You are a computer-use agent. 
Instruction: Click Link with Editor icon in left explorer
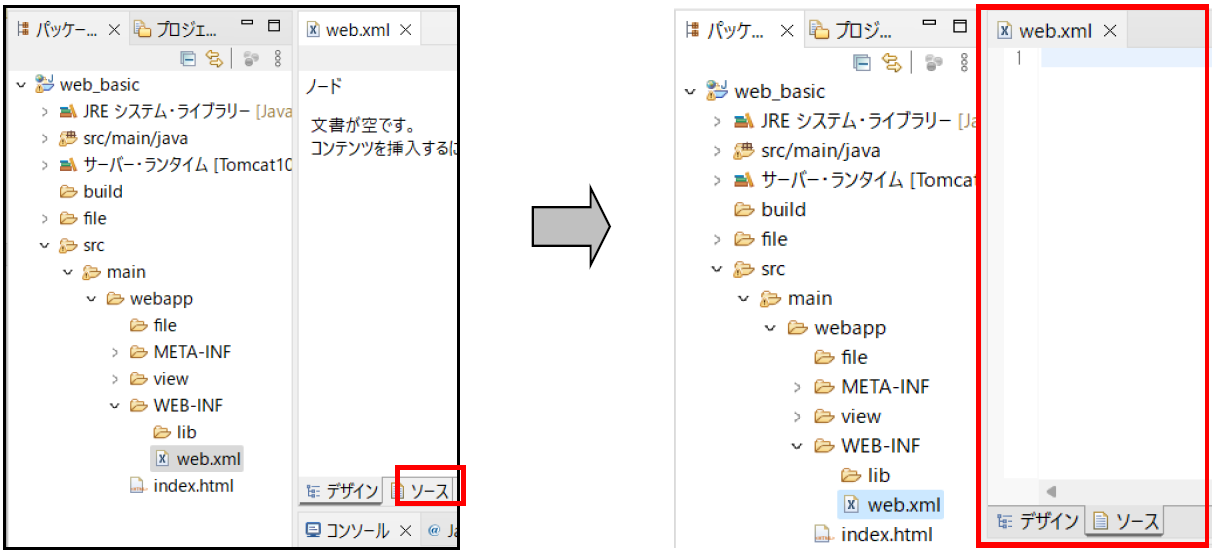[214, 59]
